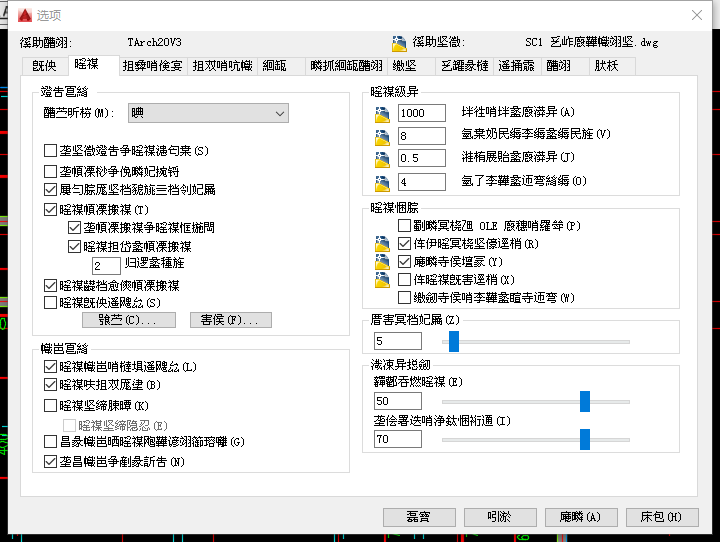
Task: Click the Help (H) button at the bottom
Action: pyautogui.click(x=662, y=517)
